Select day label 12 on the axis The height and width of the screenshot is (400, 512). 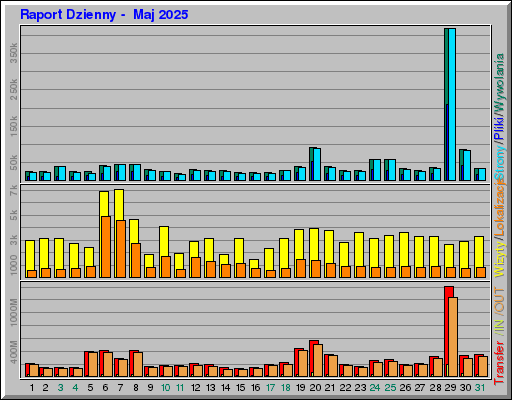point(196,388)
